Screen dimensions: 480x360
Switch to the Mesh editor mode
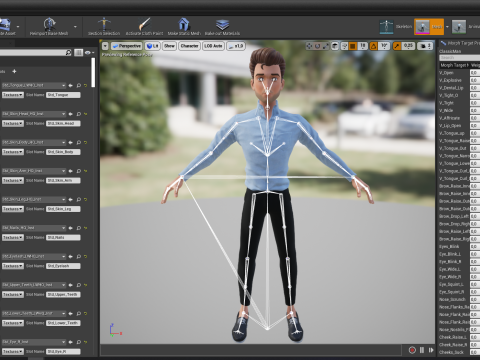point(429,27)
